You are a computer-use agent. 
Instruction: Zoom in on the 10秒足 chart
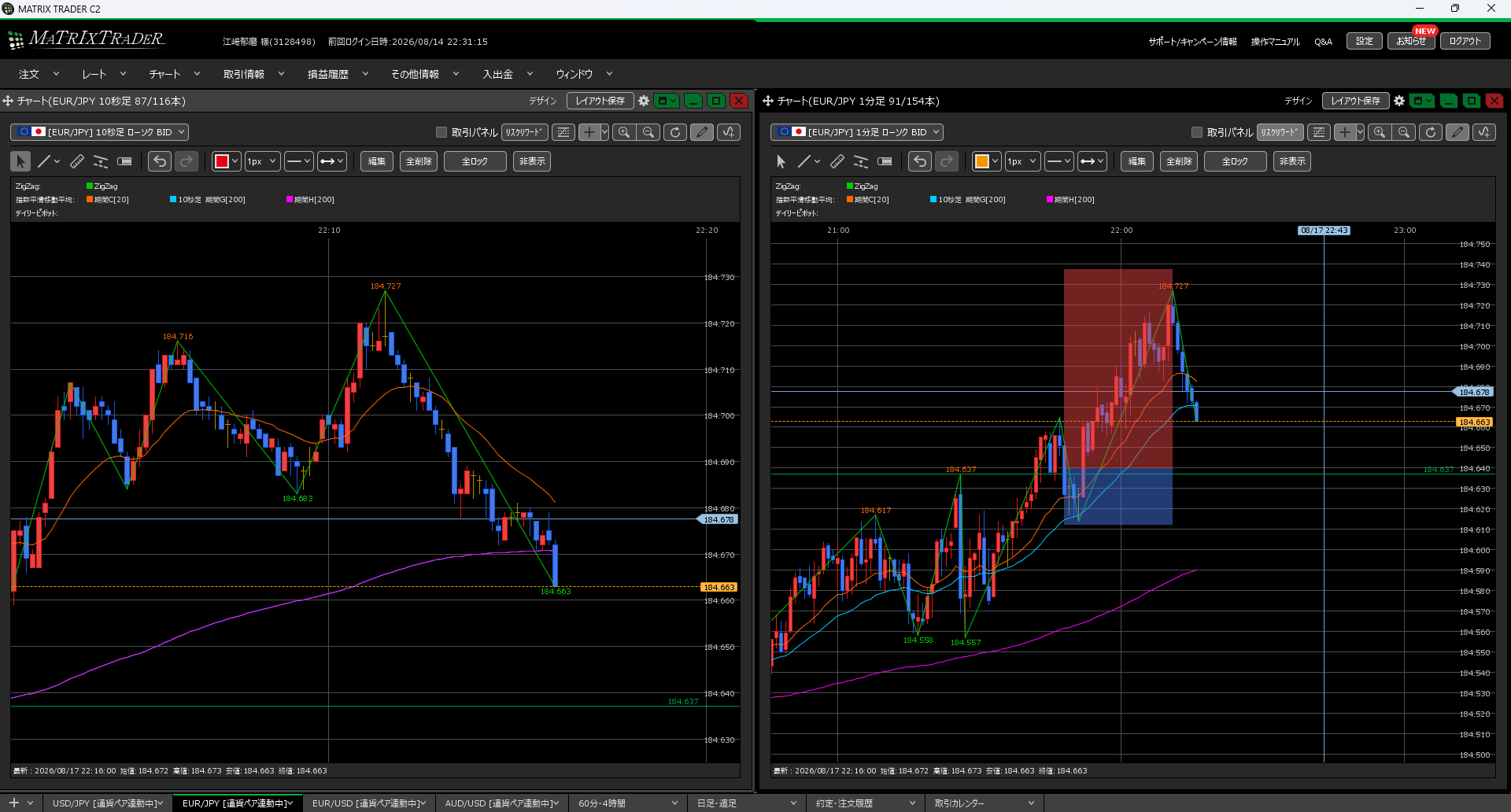click(x=624, y=132)
